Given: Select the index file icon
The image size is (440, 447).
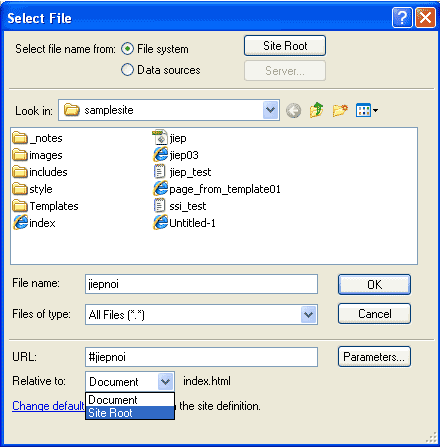Looking at the screenshot, I should [x=20, y=223].
